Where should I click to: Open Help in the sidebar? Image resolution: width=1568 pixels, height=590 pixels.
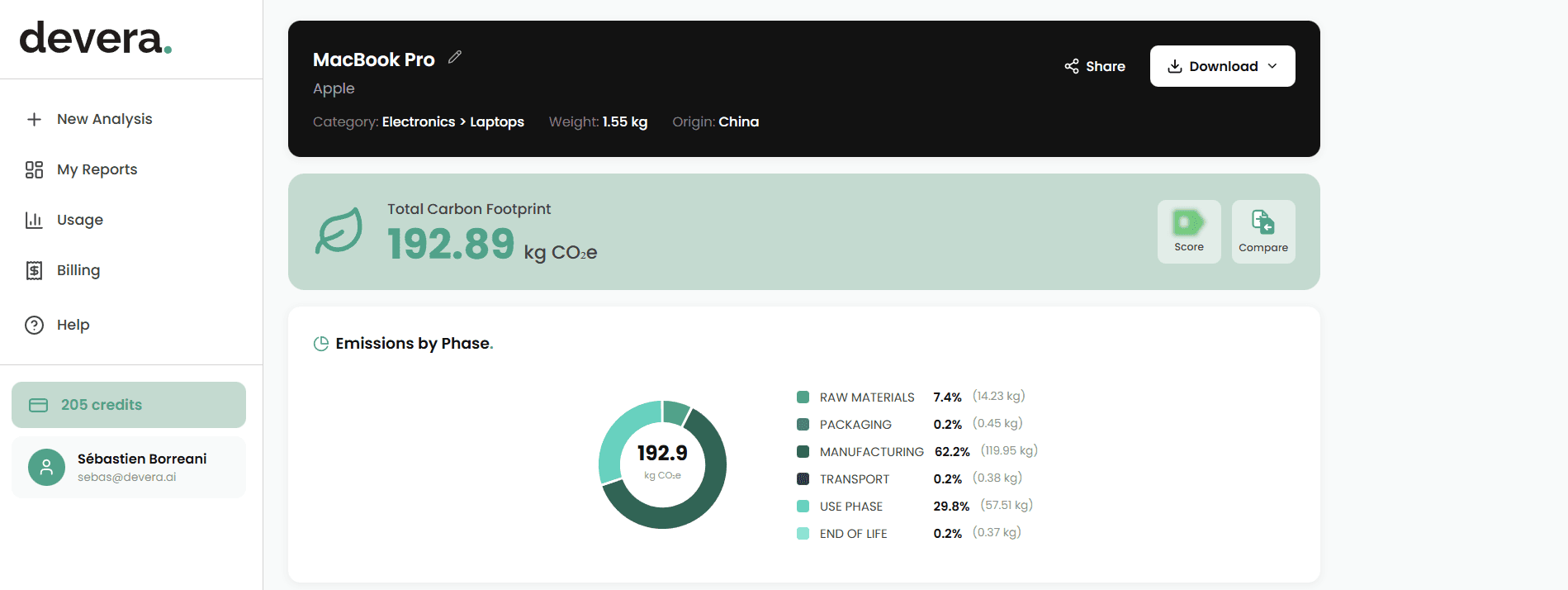[73, 325]
